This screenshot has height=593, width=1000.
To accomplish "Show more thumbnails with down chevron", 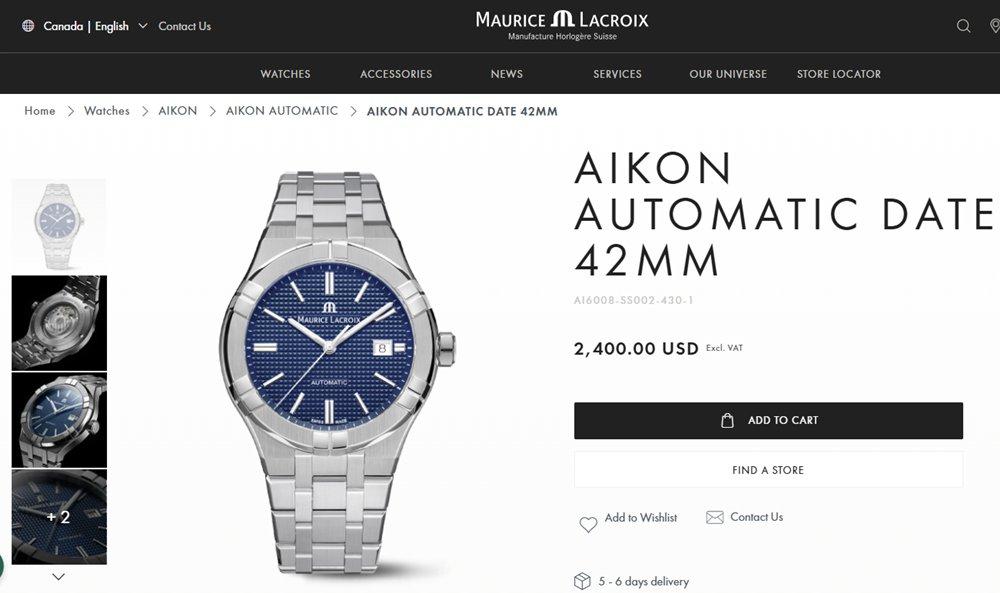I will click(x=59, y=577).
